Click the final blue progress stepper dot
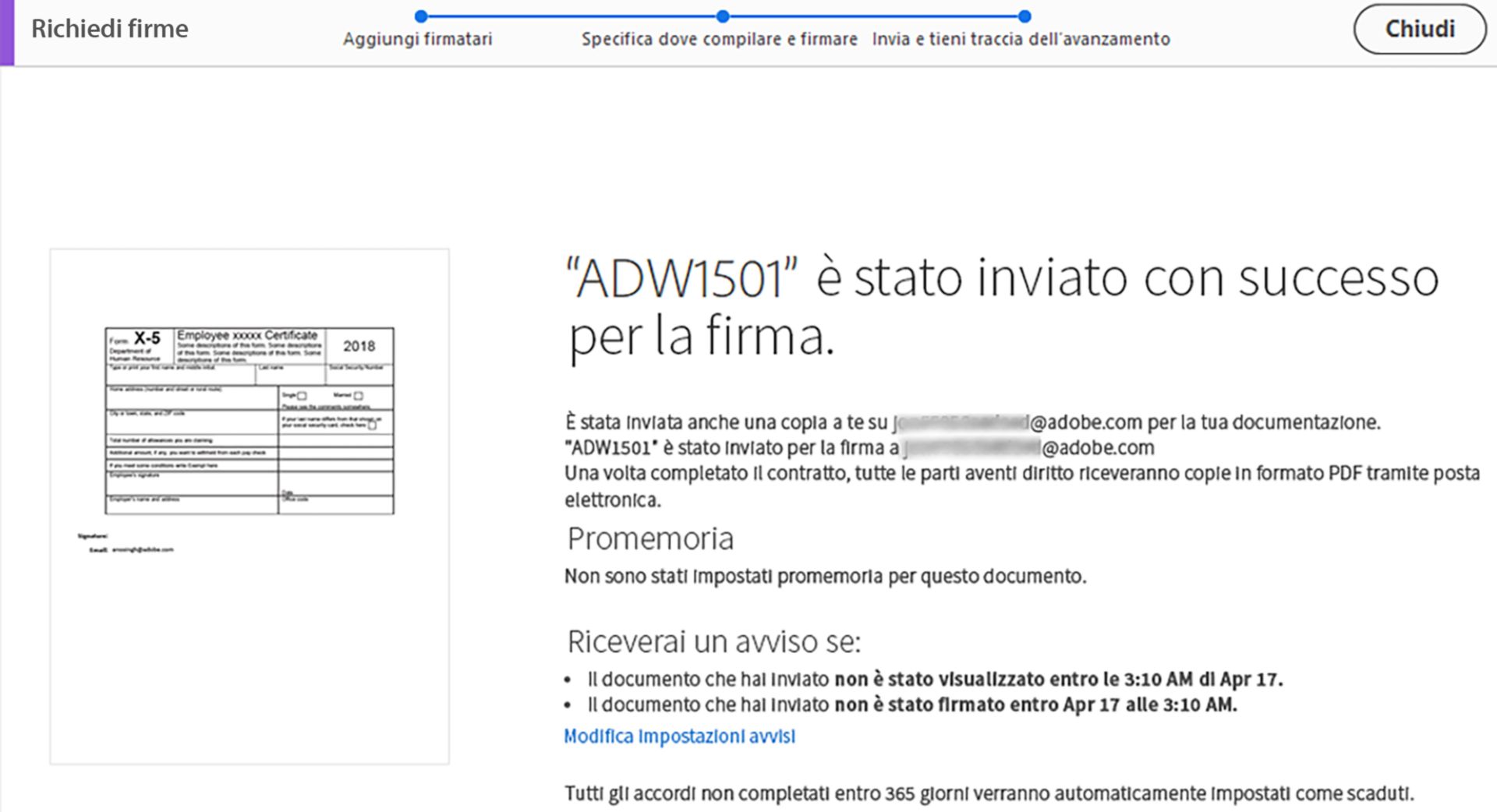This screenshot has width=1497, height=812. pos(1024,14)
